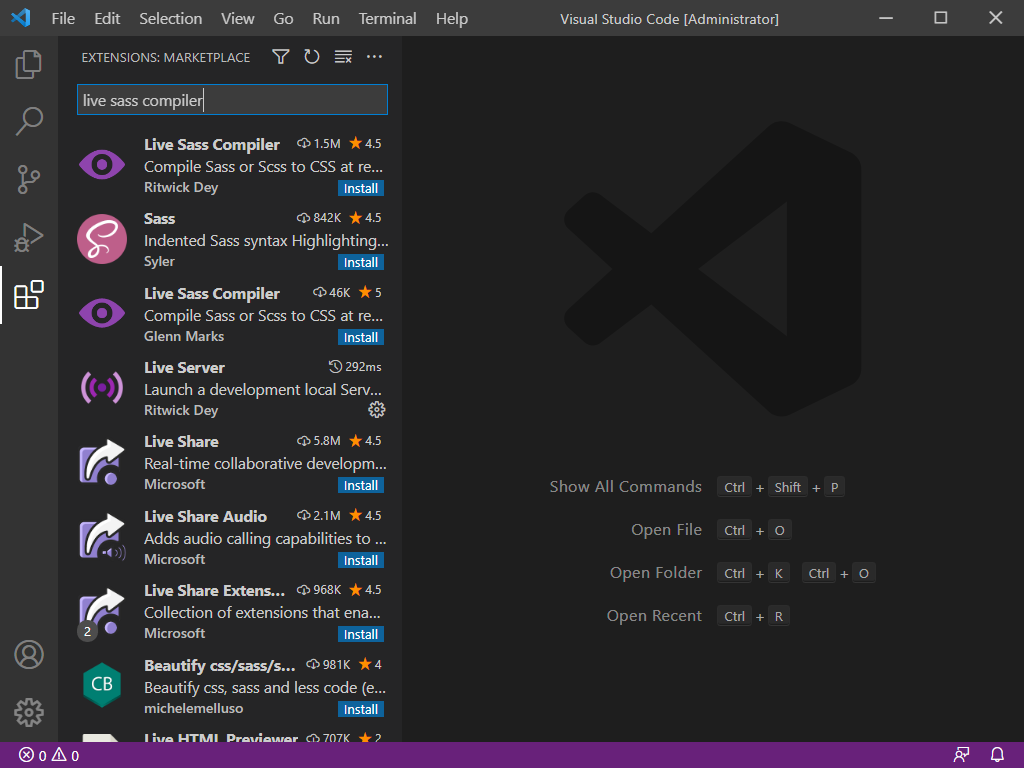This screenshot has height=768, width=1024.
Task: Click the Open Recent label
Action: click(654, 616)
